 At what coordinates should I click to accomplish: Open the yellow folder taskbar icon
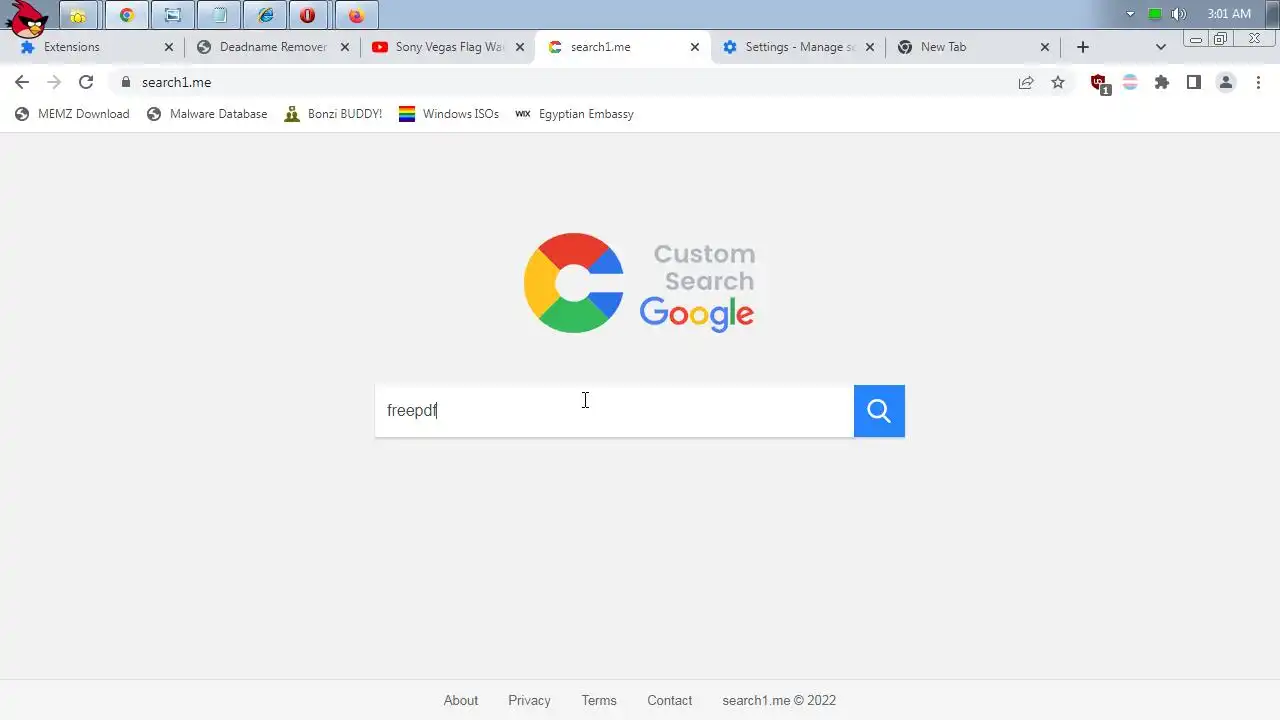tap(78, 15)
